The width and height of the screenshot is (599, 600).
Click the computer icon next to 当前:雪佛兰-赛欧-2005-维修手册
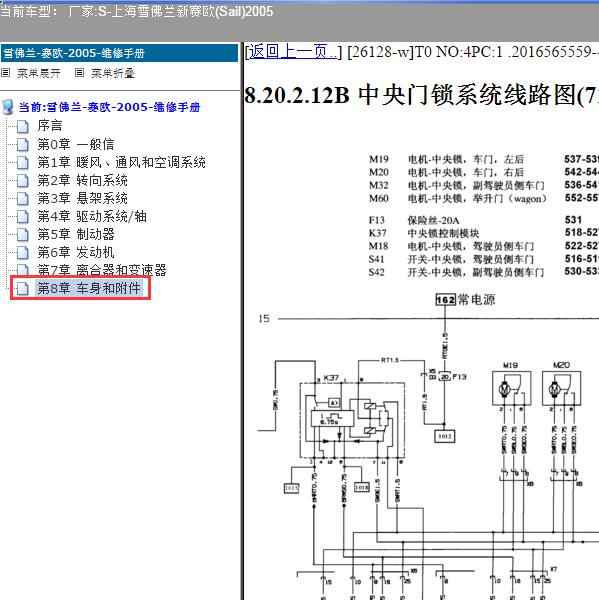tap(8, 107)
